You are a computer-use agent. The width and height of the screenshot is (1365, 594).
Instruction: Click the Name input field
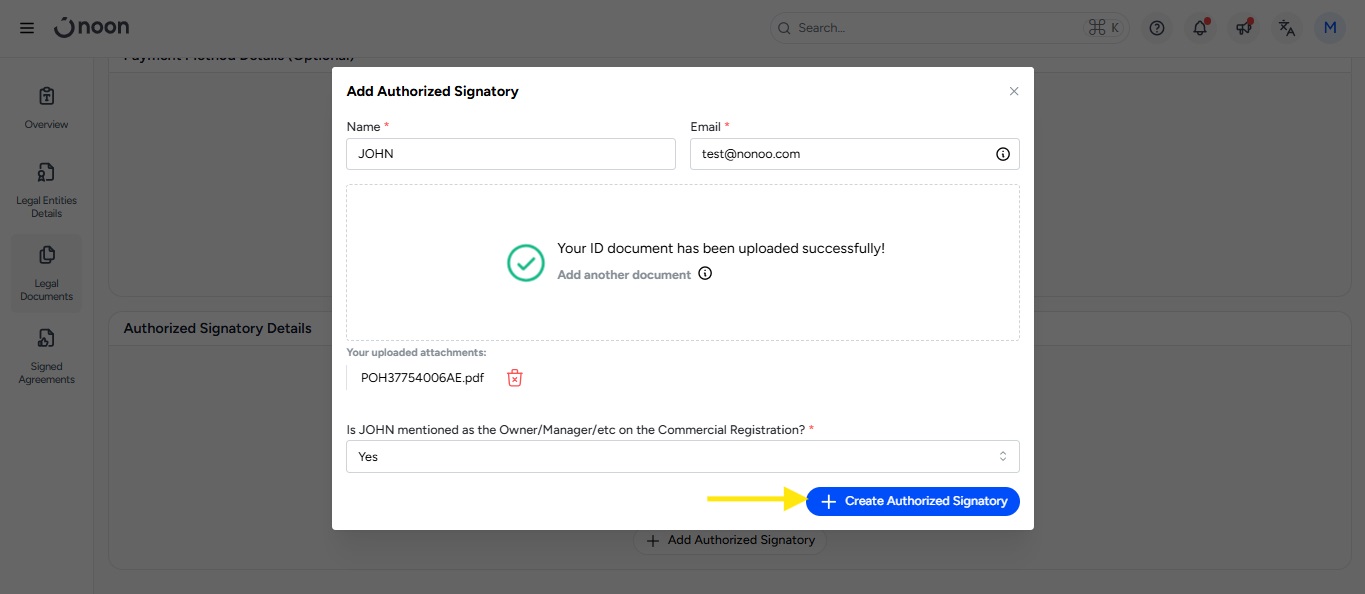tap(511, 154)
